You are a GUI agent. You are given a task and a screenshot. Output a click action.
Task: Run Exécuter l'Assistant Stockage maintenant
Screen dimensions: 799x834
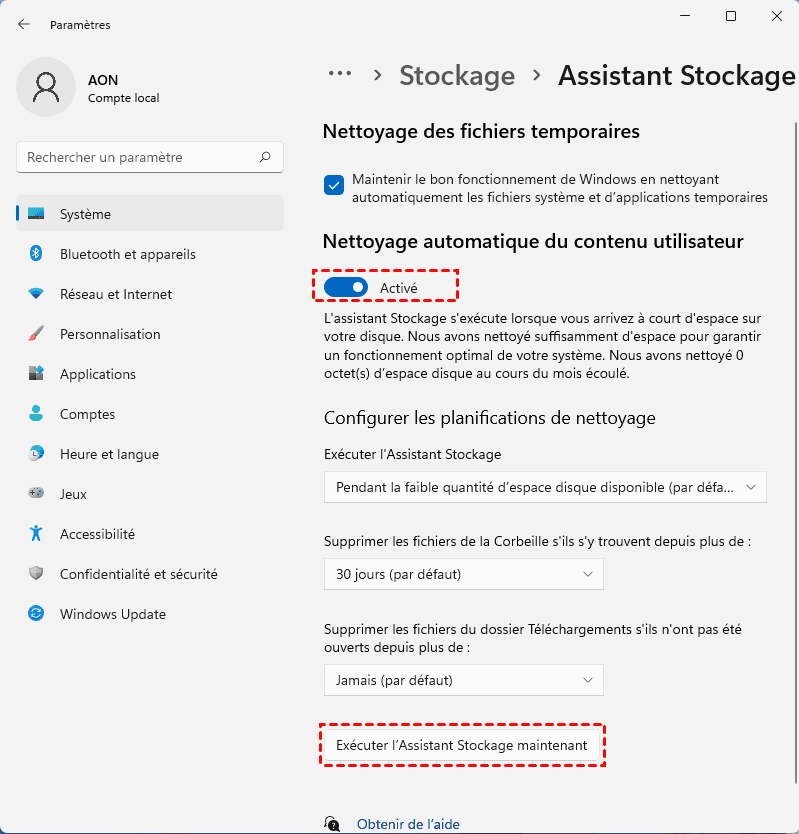tap(462, 745)
